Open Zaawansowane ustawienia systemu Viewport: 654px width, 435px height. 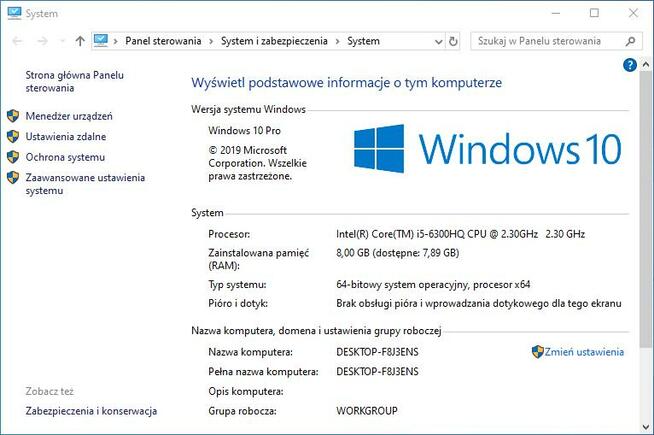(x=85, y=184)
